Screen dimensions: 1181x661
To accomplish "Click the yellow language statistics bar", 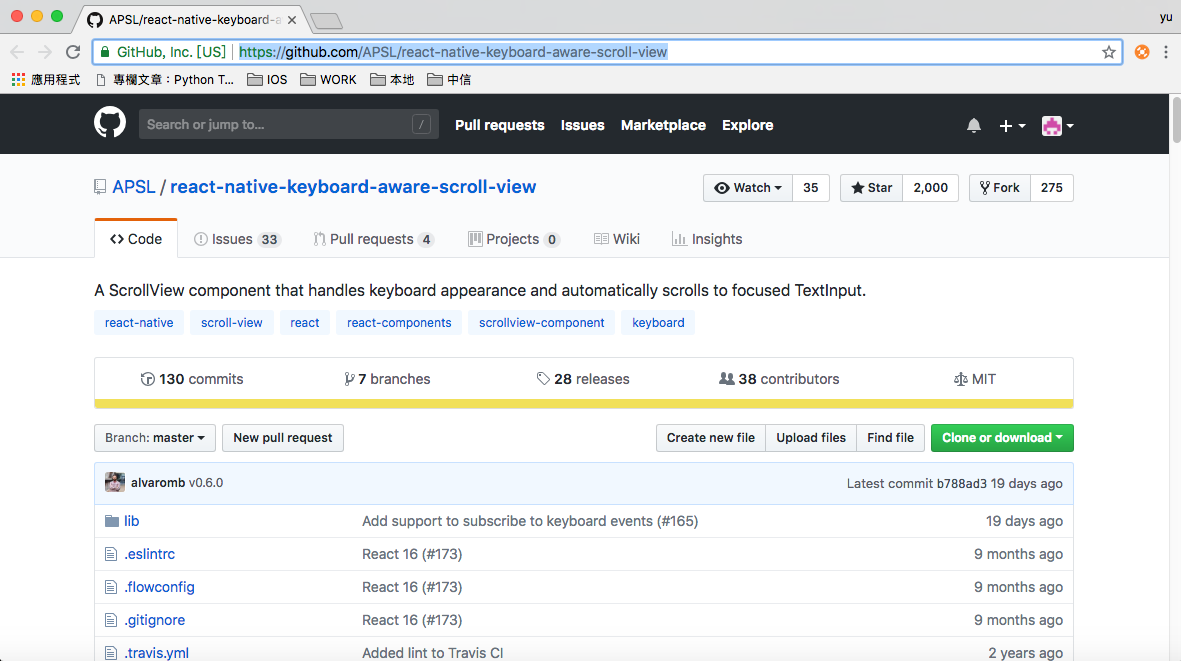I will (584, 404).
